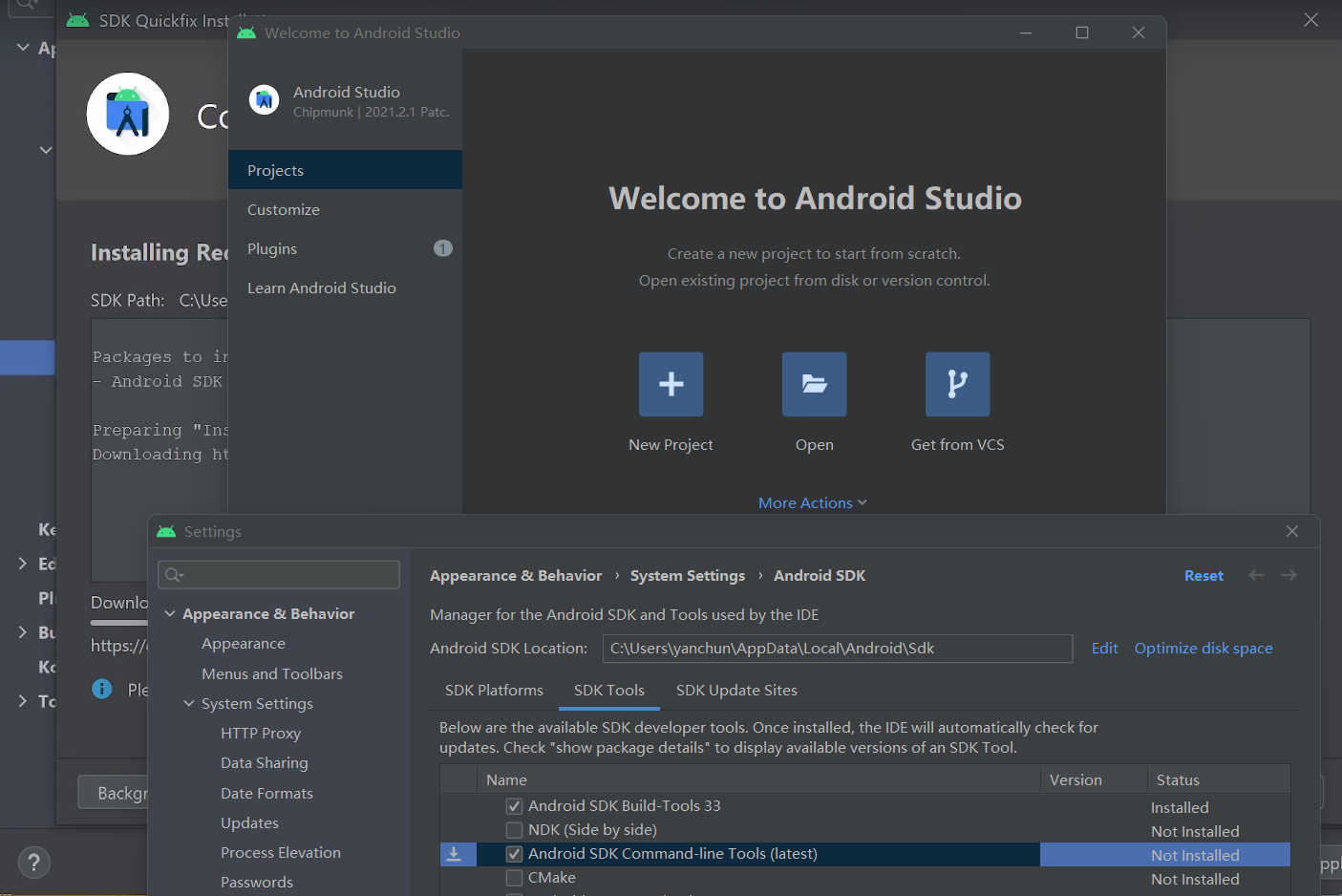The width and height of the screenshot is (1342, 896).
Task: Close the Welcome to Android Studio window
Action: [1139, 32]
